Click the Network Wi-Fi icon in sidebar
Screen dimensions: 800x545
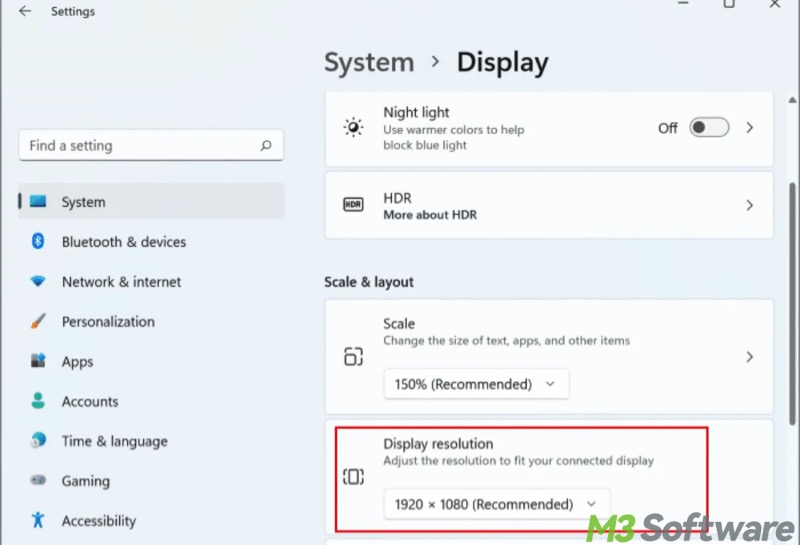(x=38, y=281)
